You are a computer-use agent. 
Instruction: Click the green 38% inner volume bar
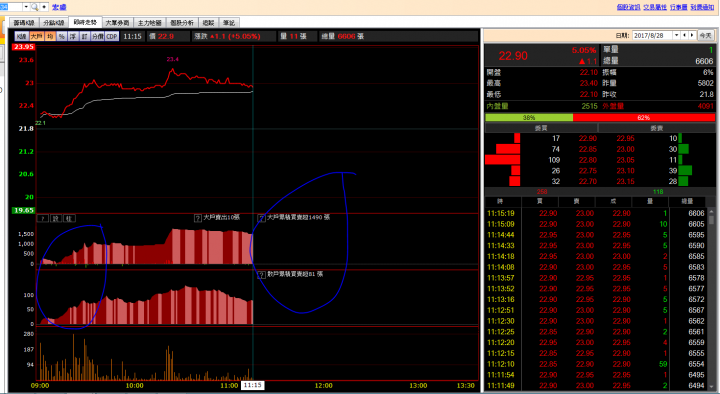[x=529, y=118]
